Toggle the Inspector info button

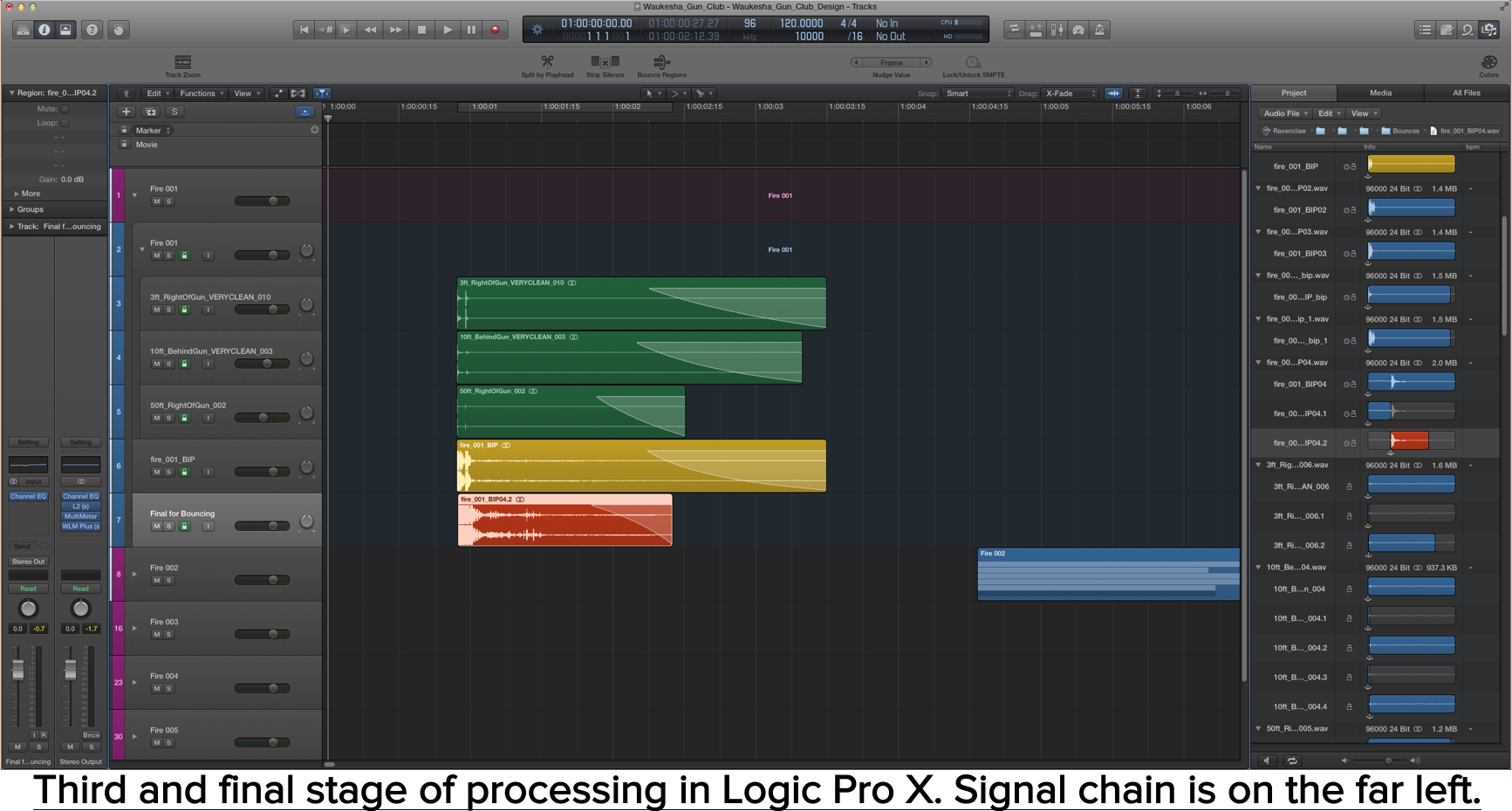44,30
